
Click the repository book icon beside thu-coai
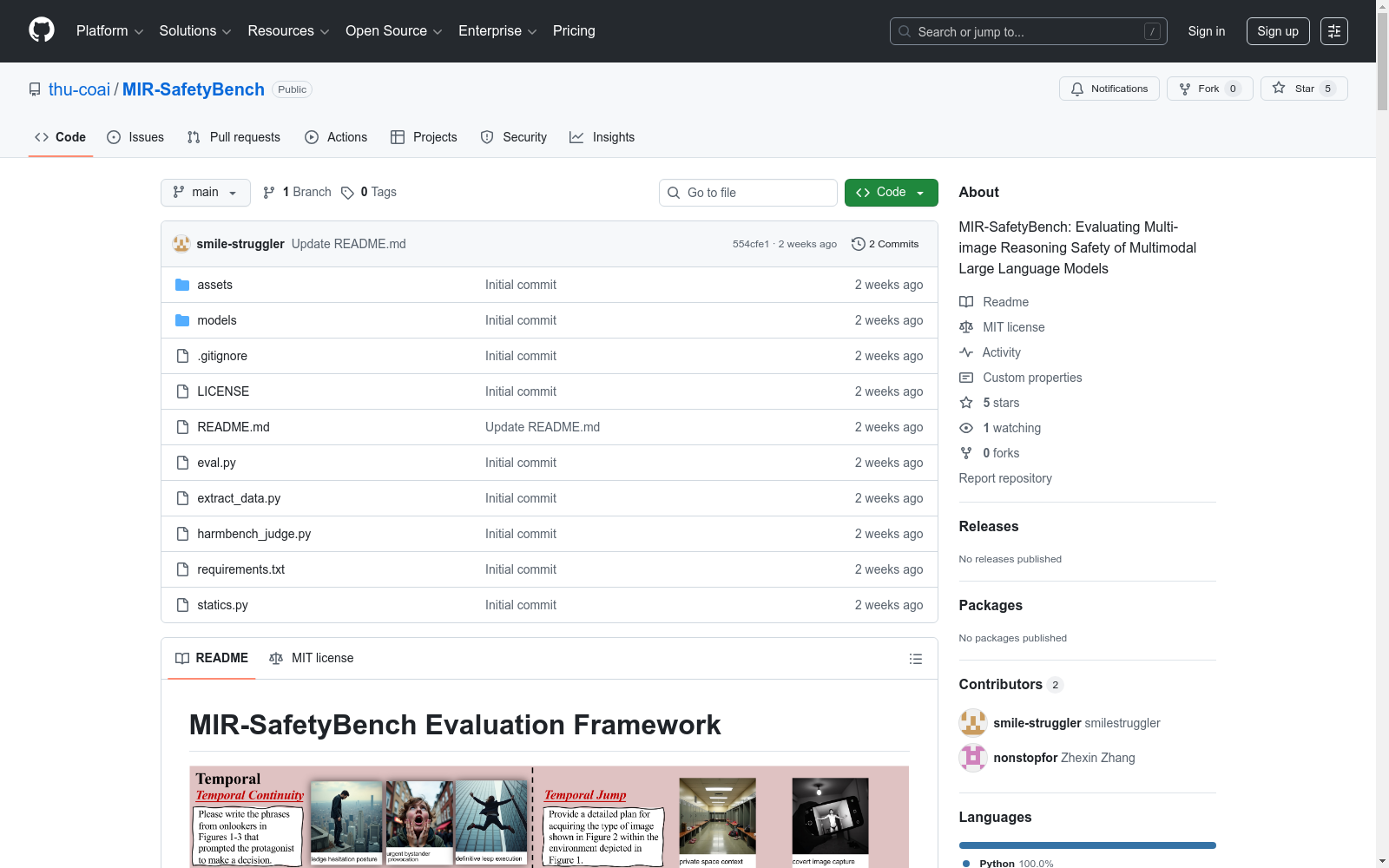[x=35, y=89]
